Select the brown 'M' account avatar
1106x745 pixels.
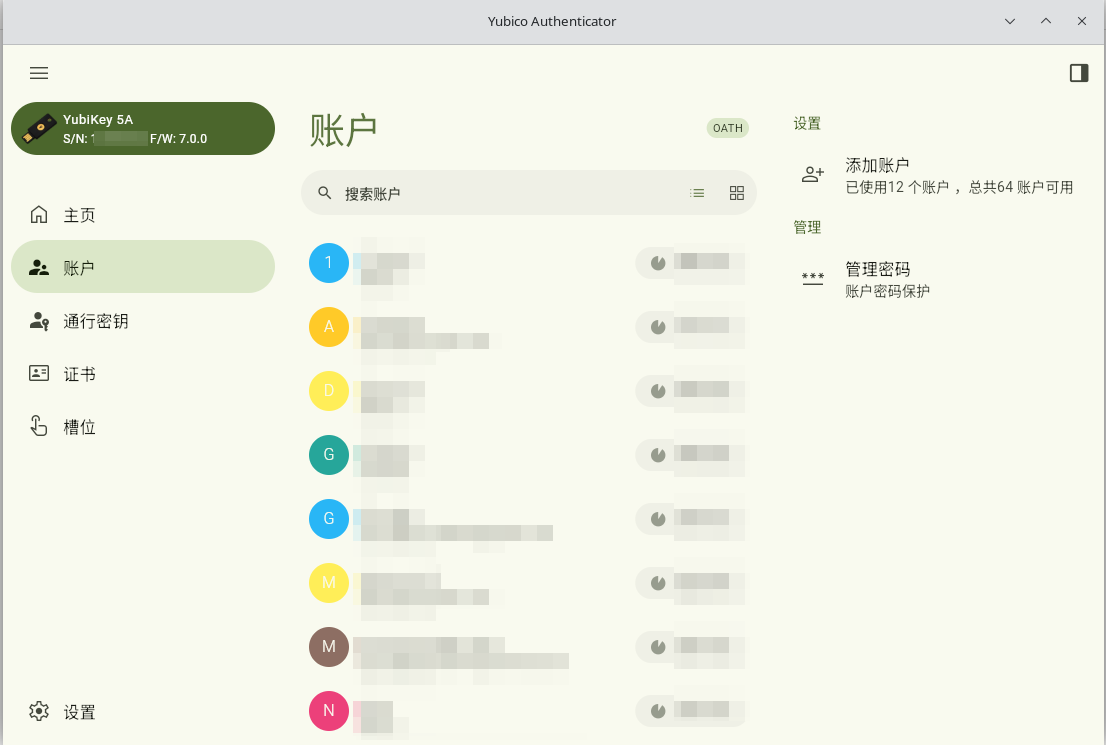point(329,647)
